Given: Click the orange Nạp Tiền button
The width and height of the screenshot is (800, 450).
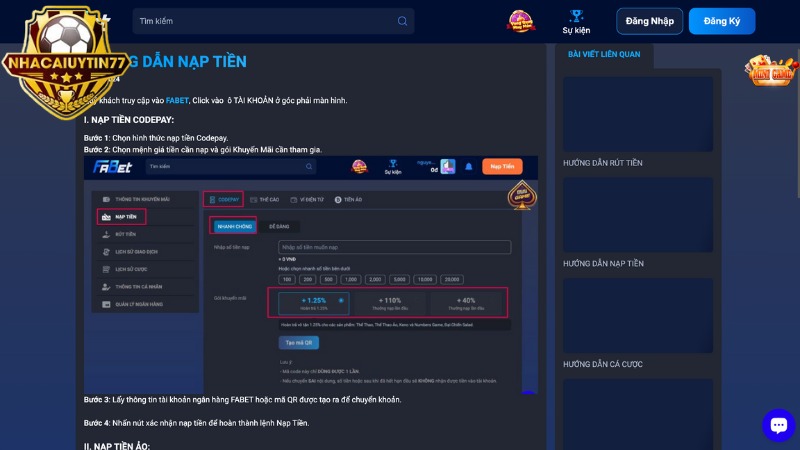Looking at the screenshot, I should click(x=502, y=166).
